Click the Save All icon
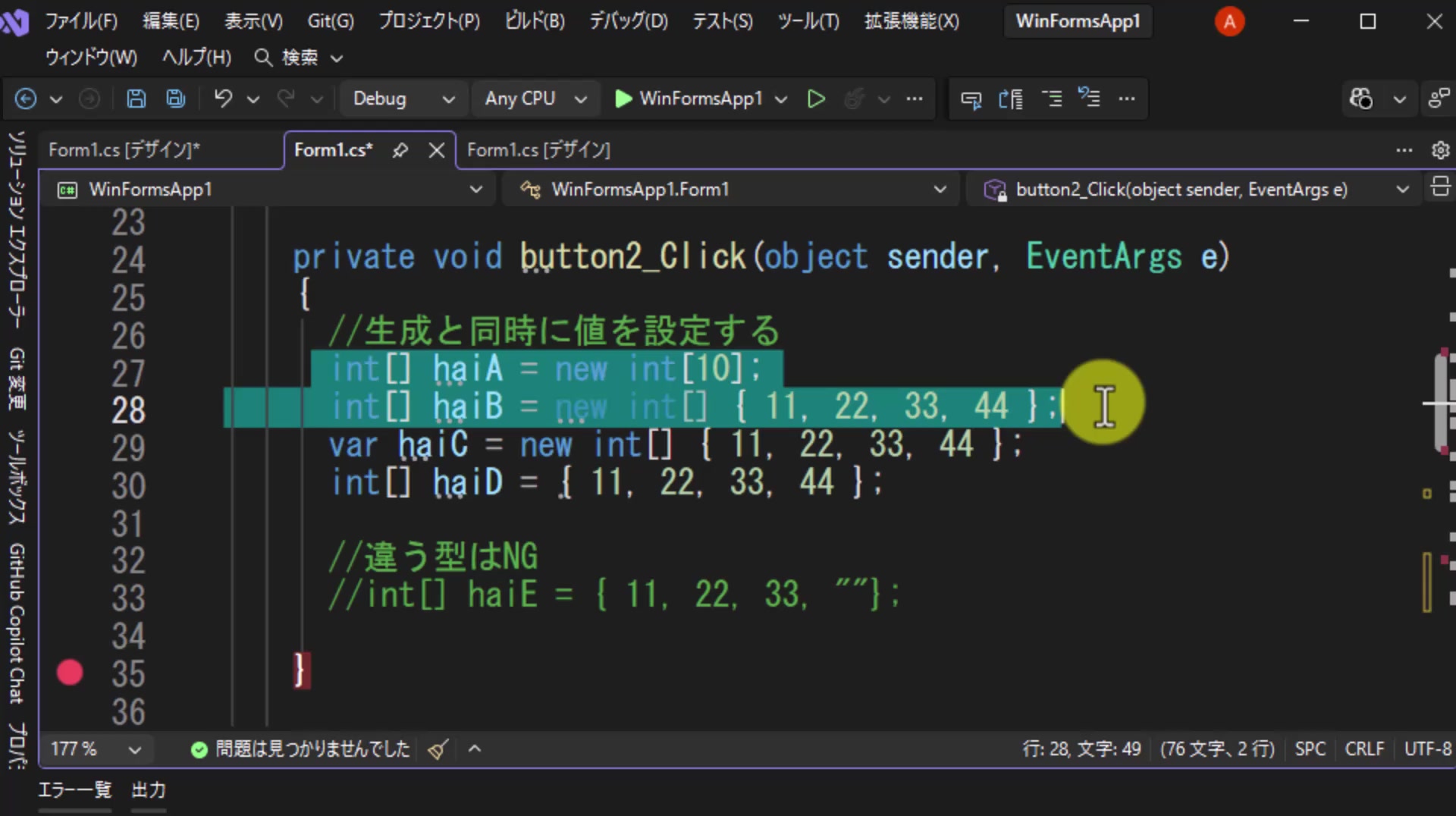 click(176, 99)
